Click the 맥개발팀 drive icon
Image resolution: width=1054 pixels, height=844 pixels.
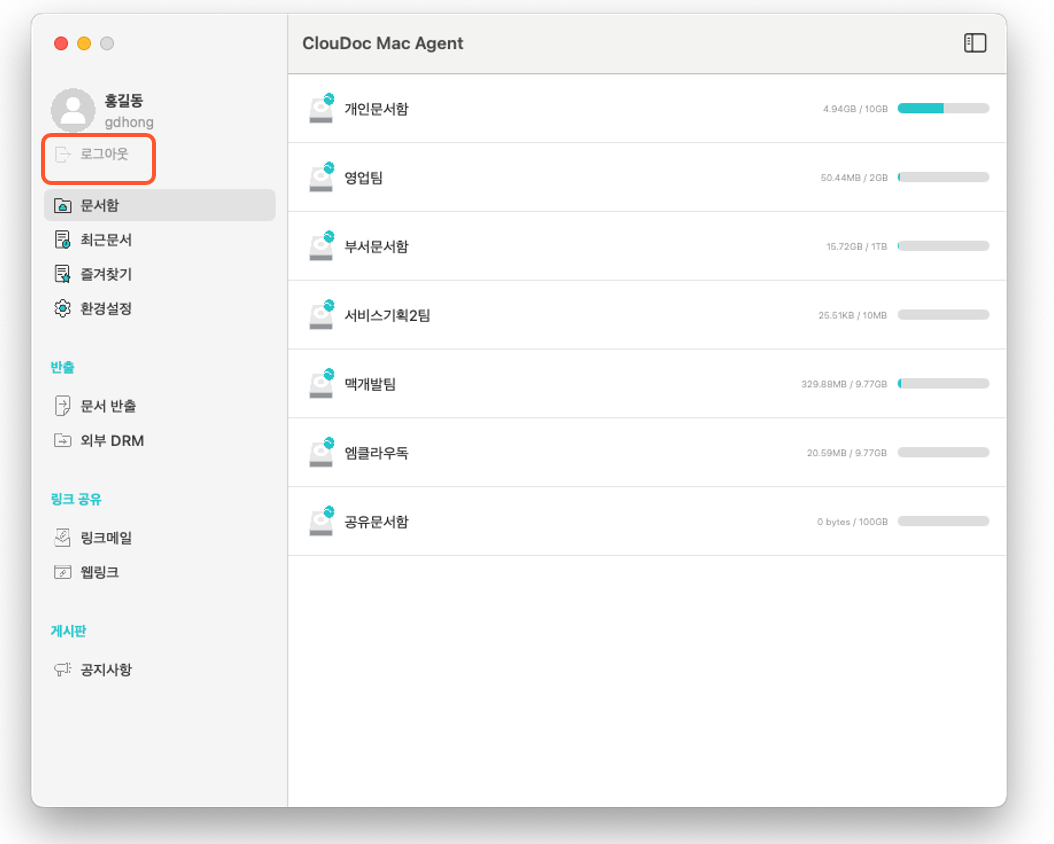click(321, 383)
